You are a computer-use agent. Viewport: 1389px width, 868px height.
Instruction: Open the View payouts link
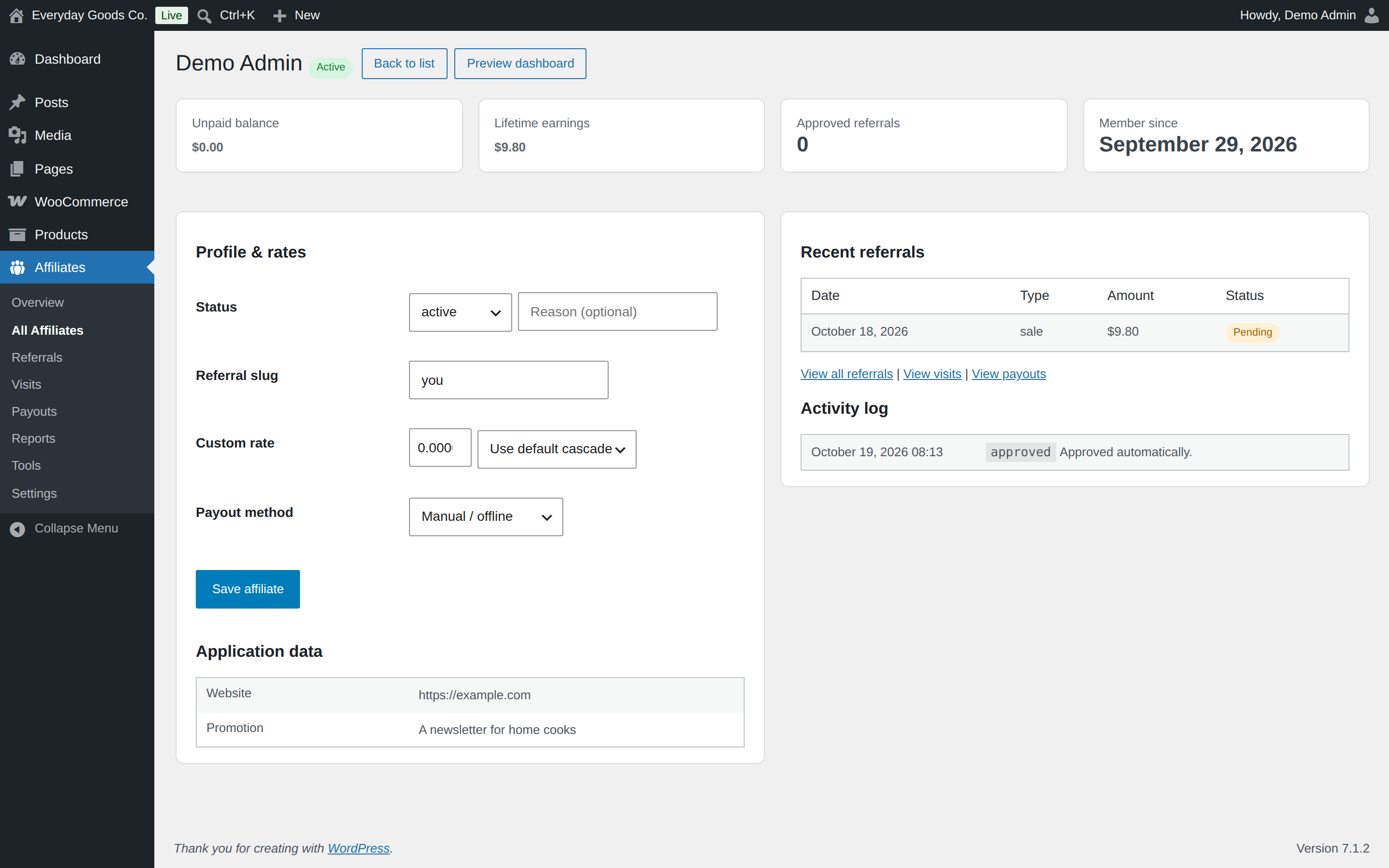[x=1008, y=374]
